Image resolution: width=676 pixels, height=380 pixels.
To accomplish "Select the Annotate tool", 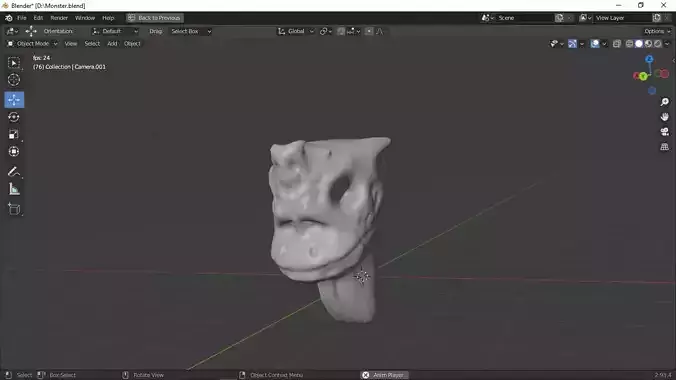I will pos(14,172).
